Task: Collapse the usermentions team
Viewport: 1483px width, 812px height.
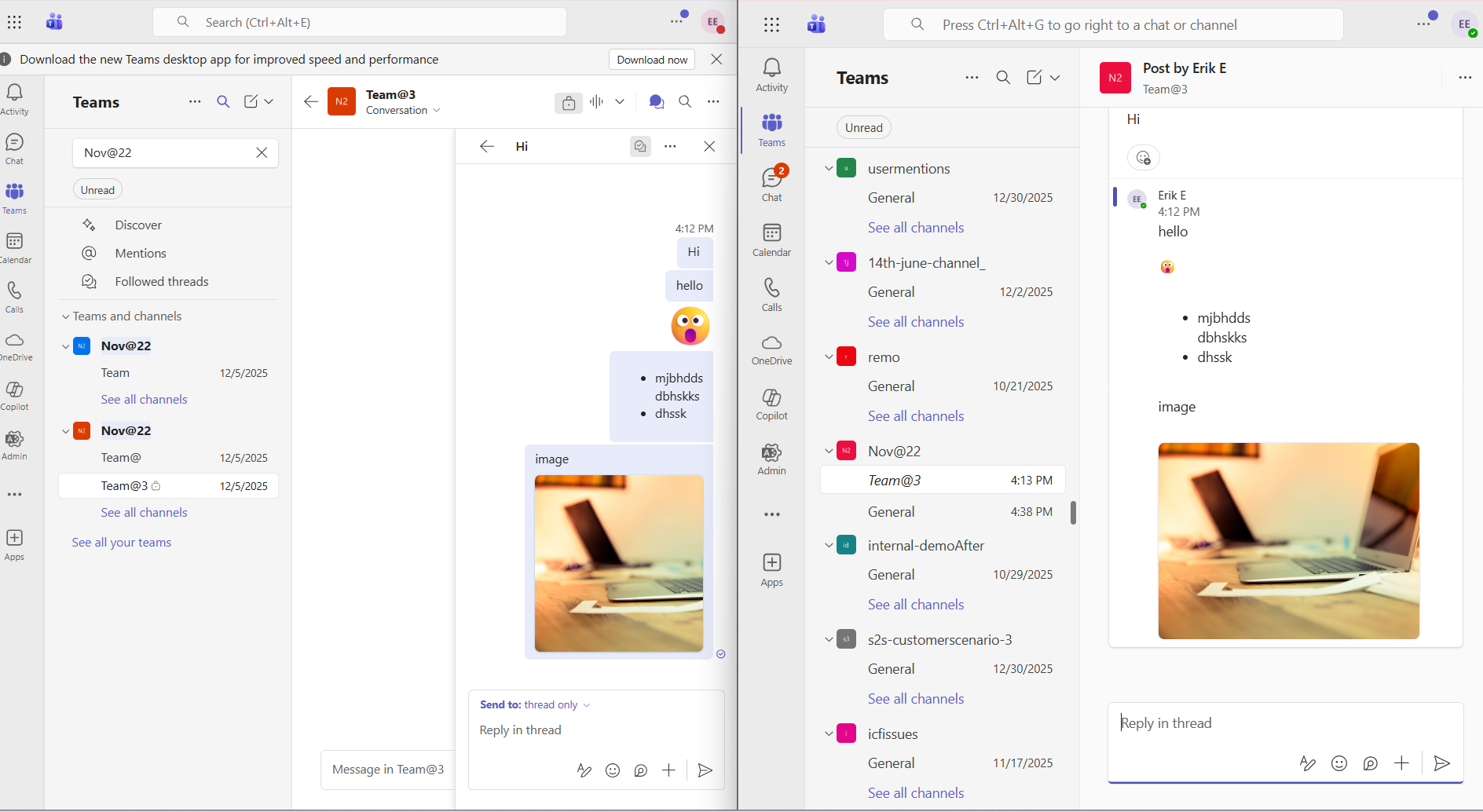Action: (829, 168)
